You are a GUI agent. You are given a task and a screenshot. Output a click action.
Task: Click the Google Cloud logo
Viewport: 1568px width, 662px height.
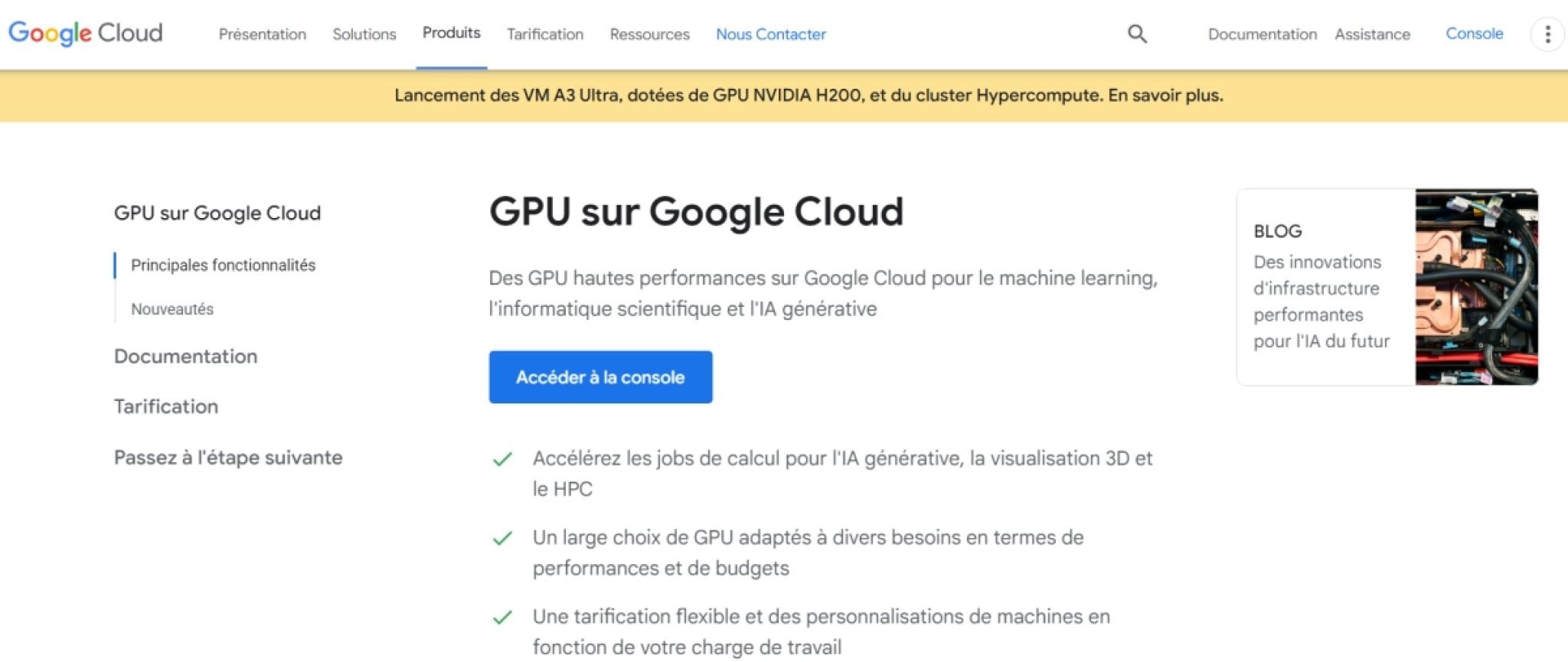click(x=84, y=34)
